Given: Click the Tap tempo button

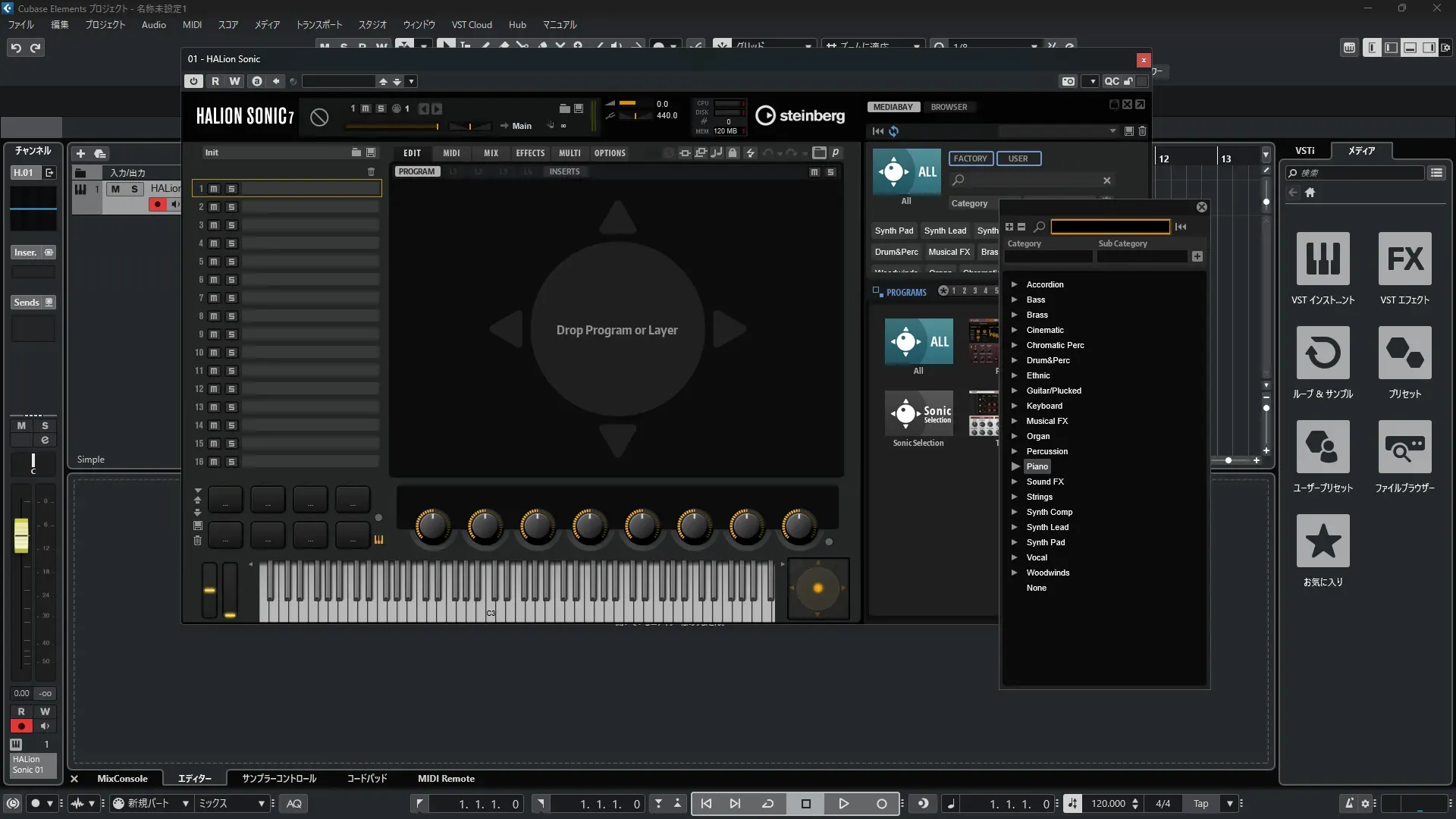Looking at the screenshot, I should [x=1200, y=804].
